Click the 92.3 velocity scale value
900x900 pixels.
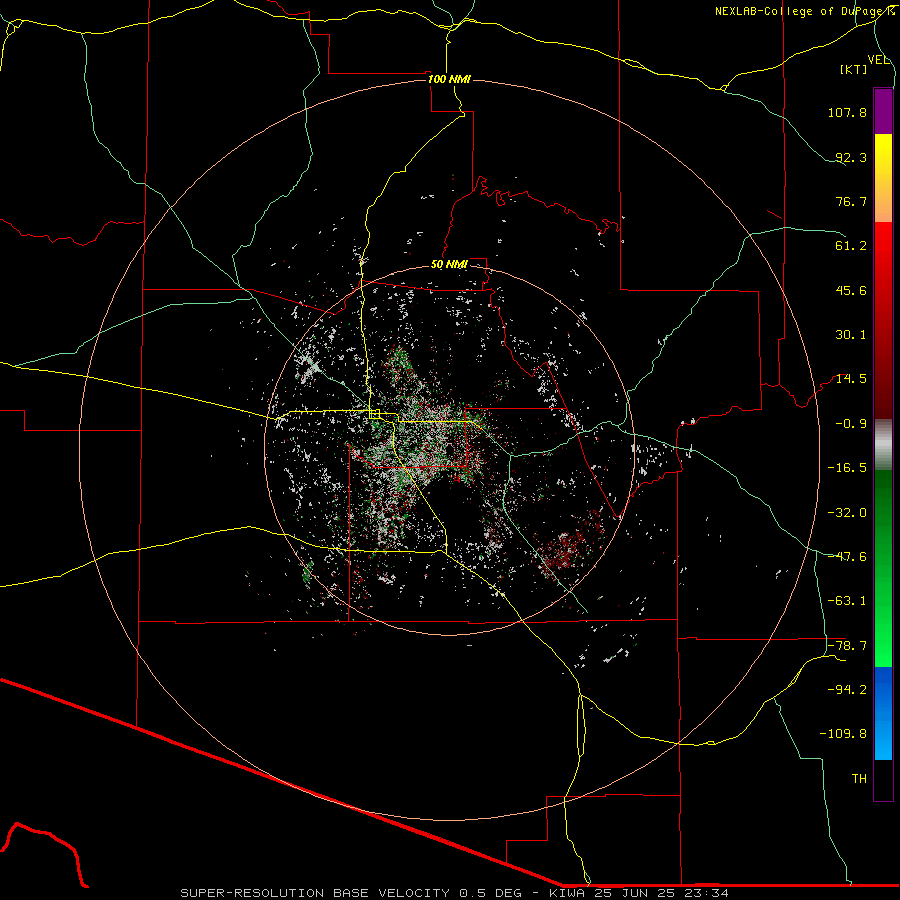(x=851, y=157)
